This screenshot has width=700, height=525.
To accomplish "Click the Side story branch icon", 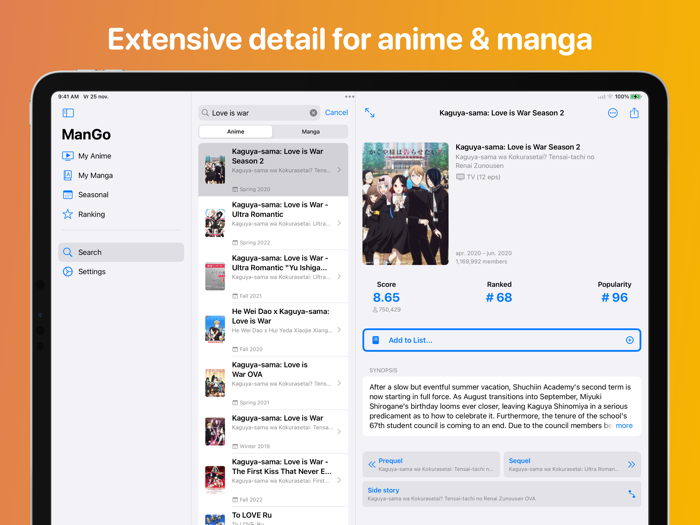I will pyautogui.click(x=631, y=494).
